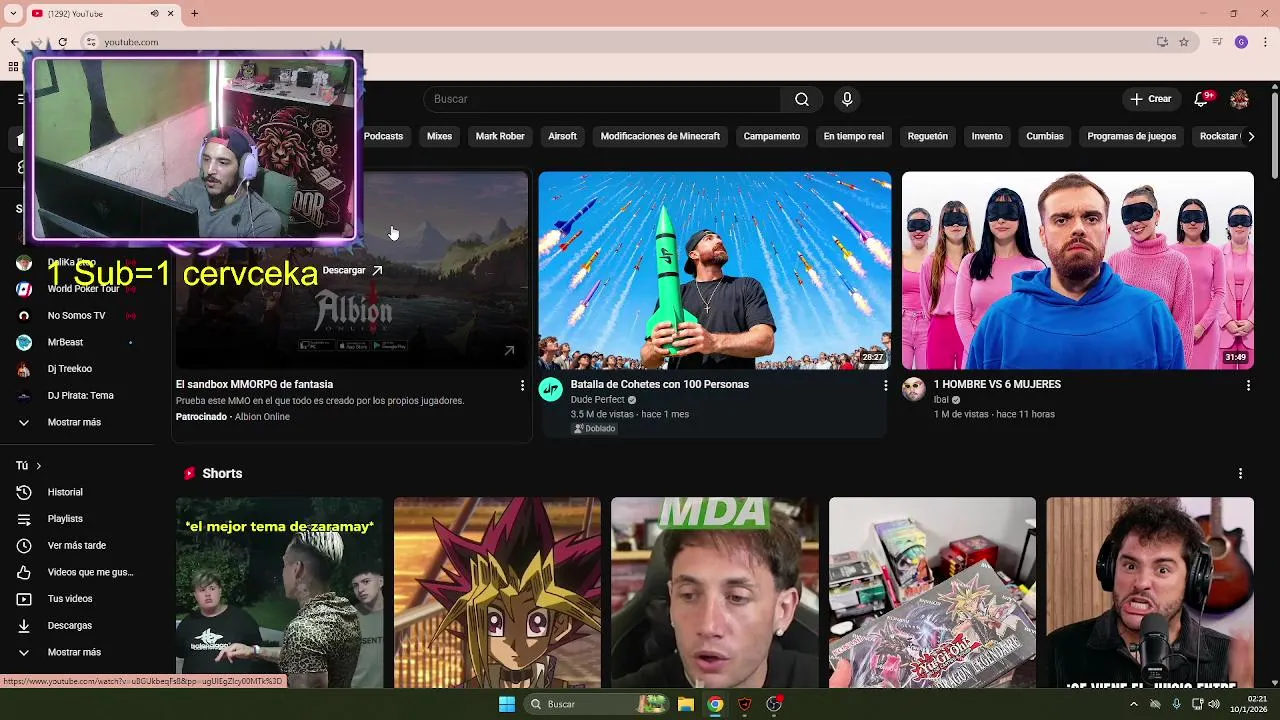Open Shorts section options menu
Screen dimensions: 1280x720
tap(1240, 473)
